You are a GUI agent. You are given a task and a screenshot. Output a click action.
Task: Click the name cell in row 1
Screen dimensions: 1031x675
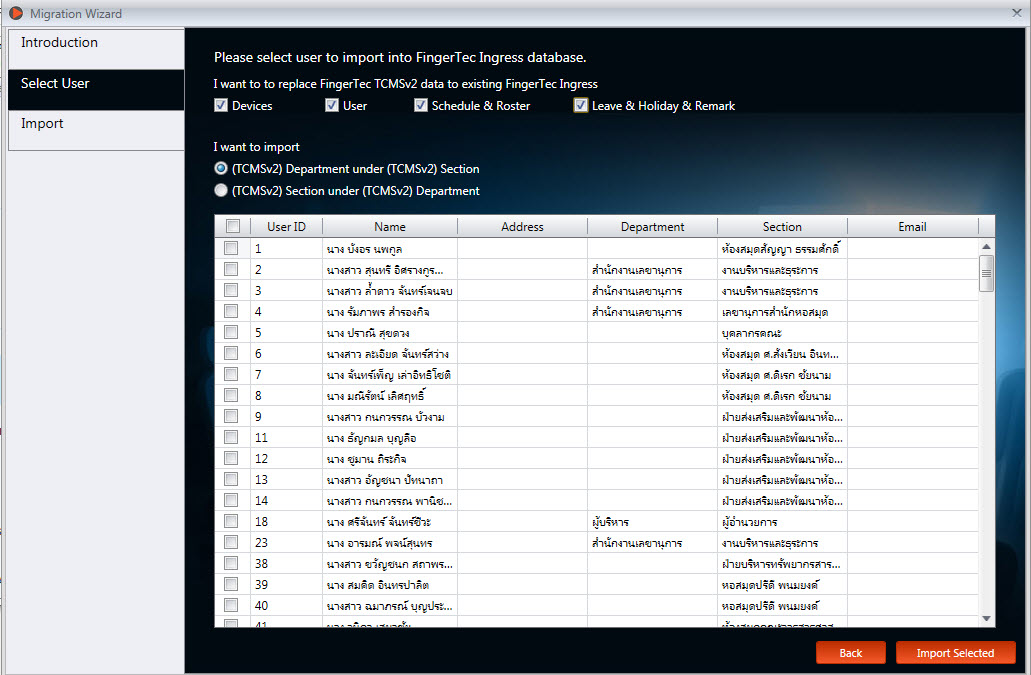pos(390,248)
